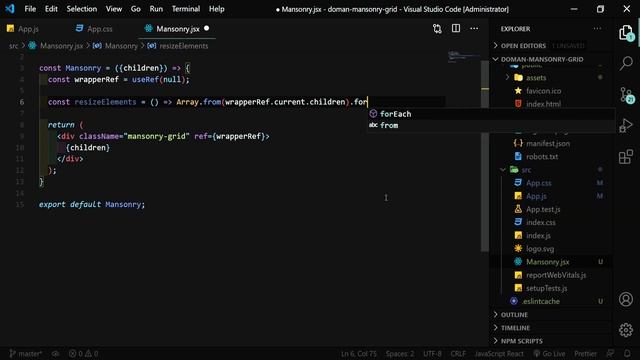The width and height of the screenshot is (640, 360).
Task: Change CRLF end of line sequence
Action: pos(458,353)
